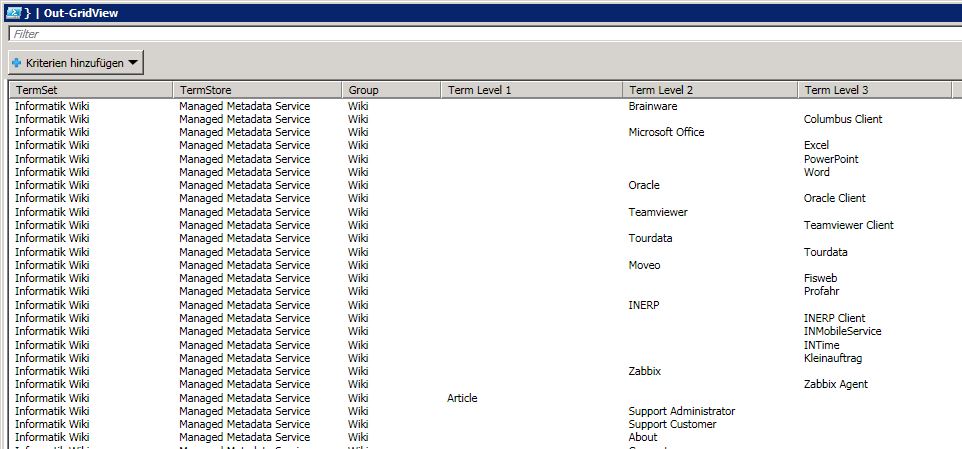
Task: Select the Zabbix Agent cell
Action: coord(836,385)
